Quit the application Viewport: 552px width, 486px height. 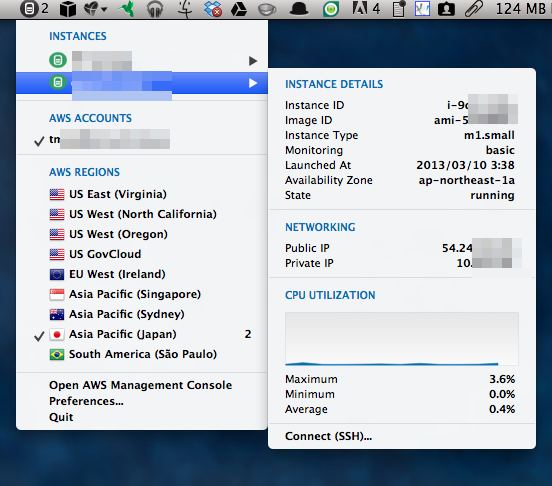(61, 417)
